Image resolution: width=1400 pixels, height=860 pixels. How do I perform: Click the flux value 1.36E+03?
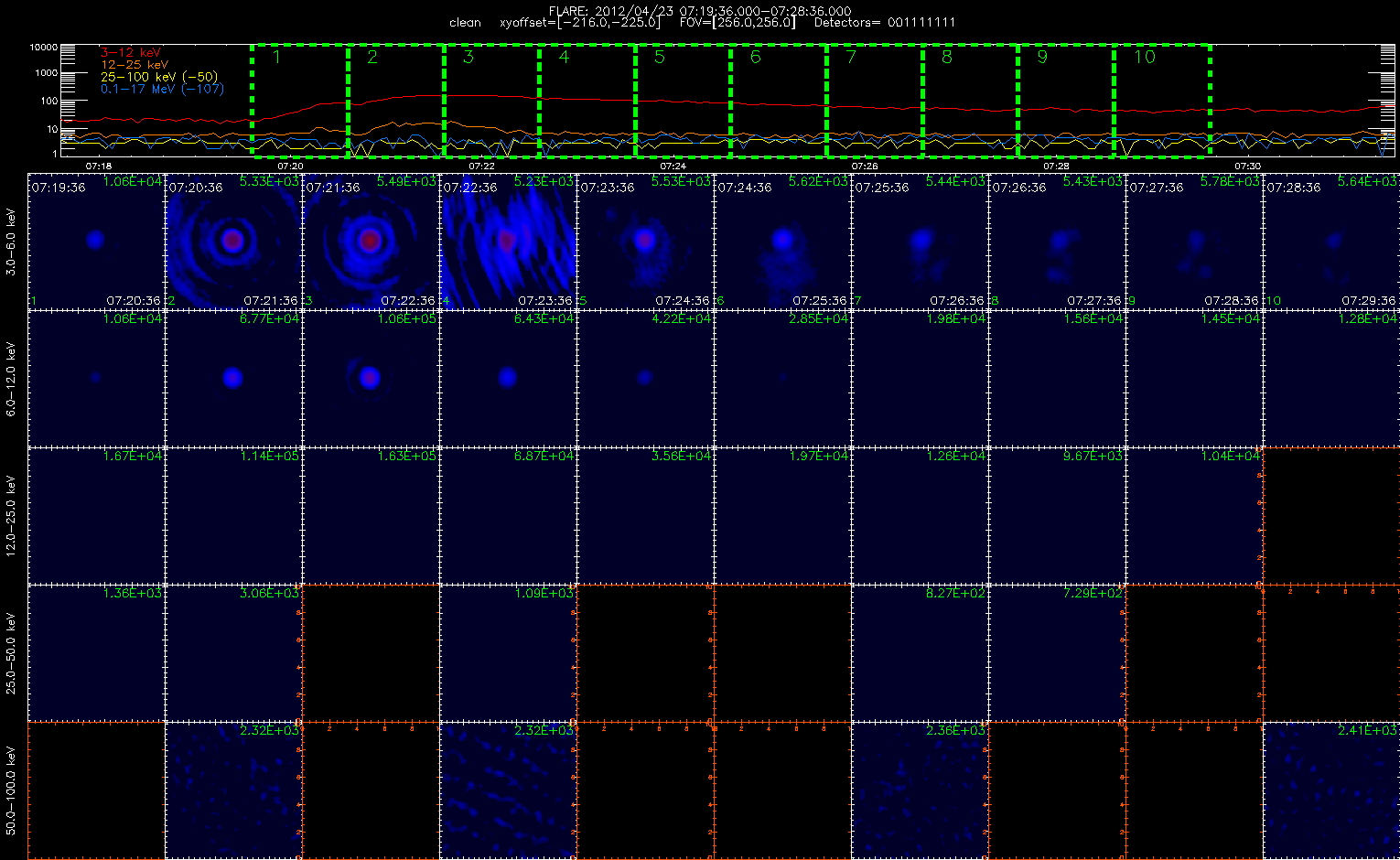(132, 593)
